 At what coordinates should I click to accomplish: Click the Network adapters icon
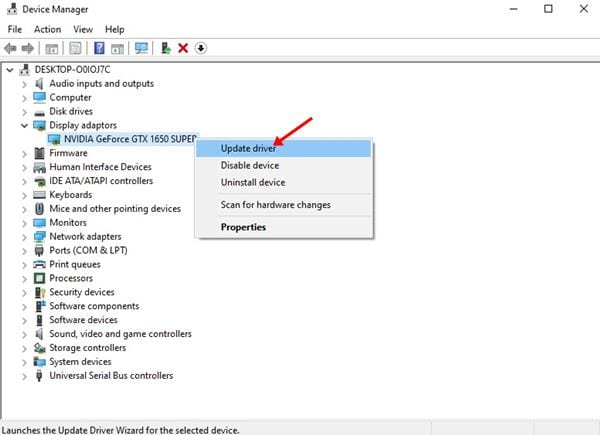[39, 237]
